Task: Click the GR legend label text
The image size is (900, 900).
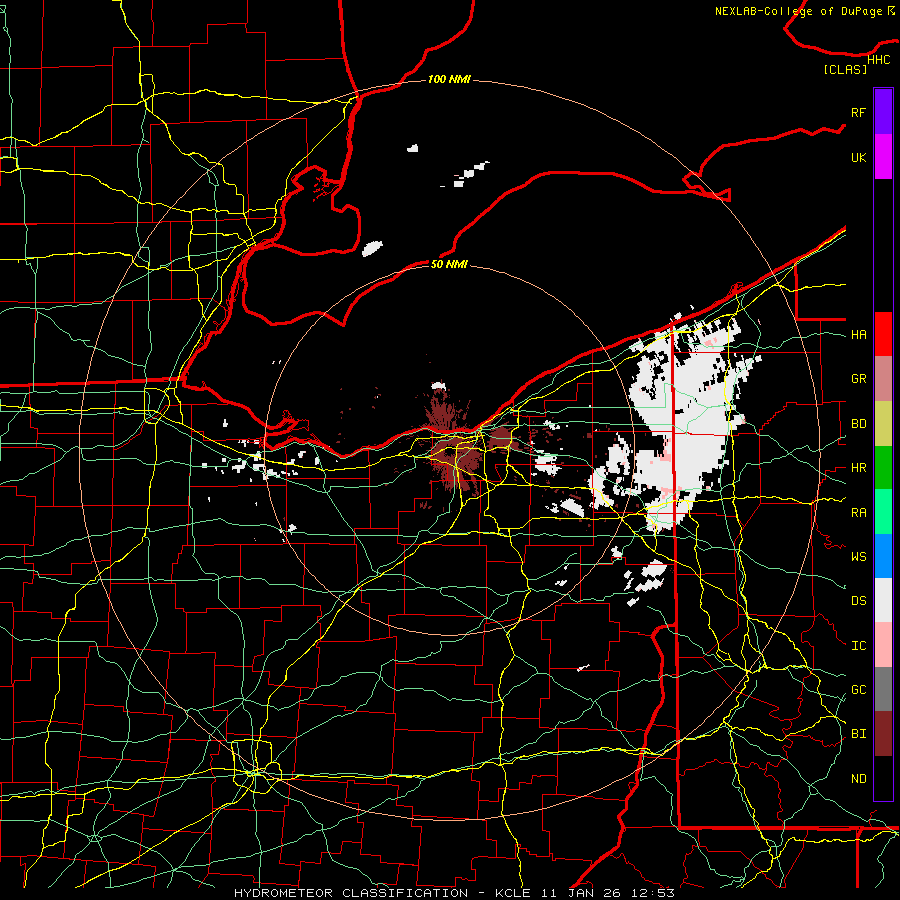Action: click(x=858, y=379)
